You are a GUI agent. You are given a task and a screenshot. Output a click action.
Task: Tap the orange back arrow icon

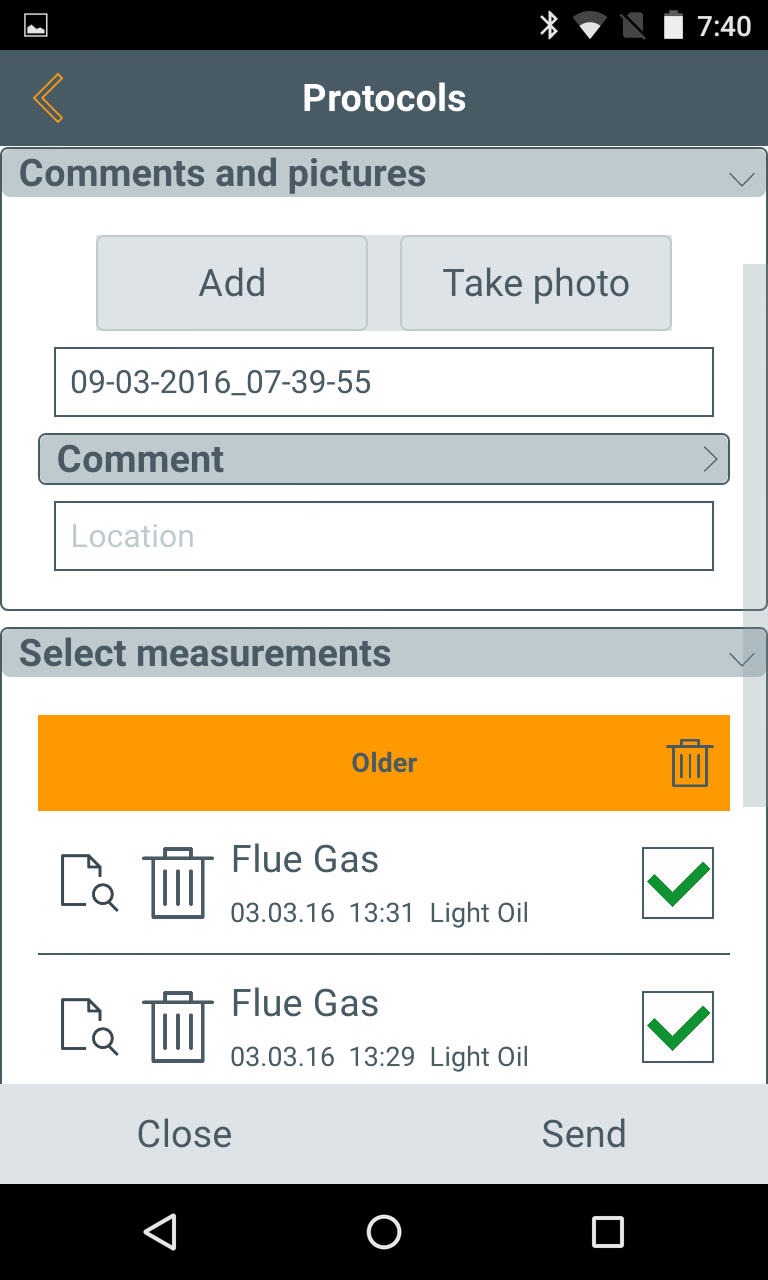(x=48, y=98)
